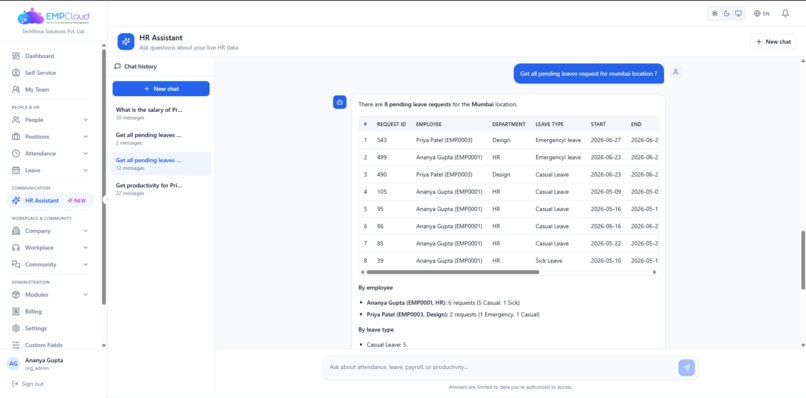Open the Dashboard icon in sidebar
806x398 pixels.
tap(16, 56)
